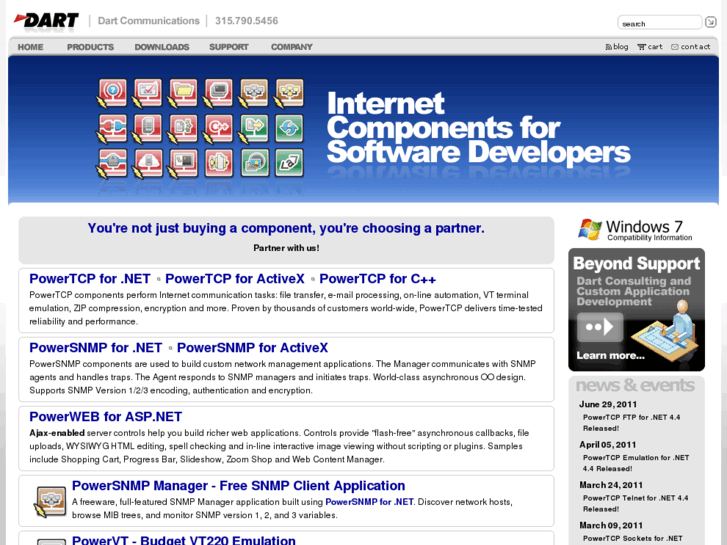727x545 pixels.
Task: Click the Beyond Support arrow play icon
Action: (x=600, y=327)
